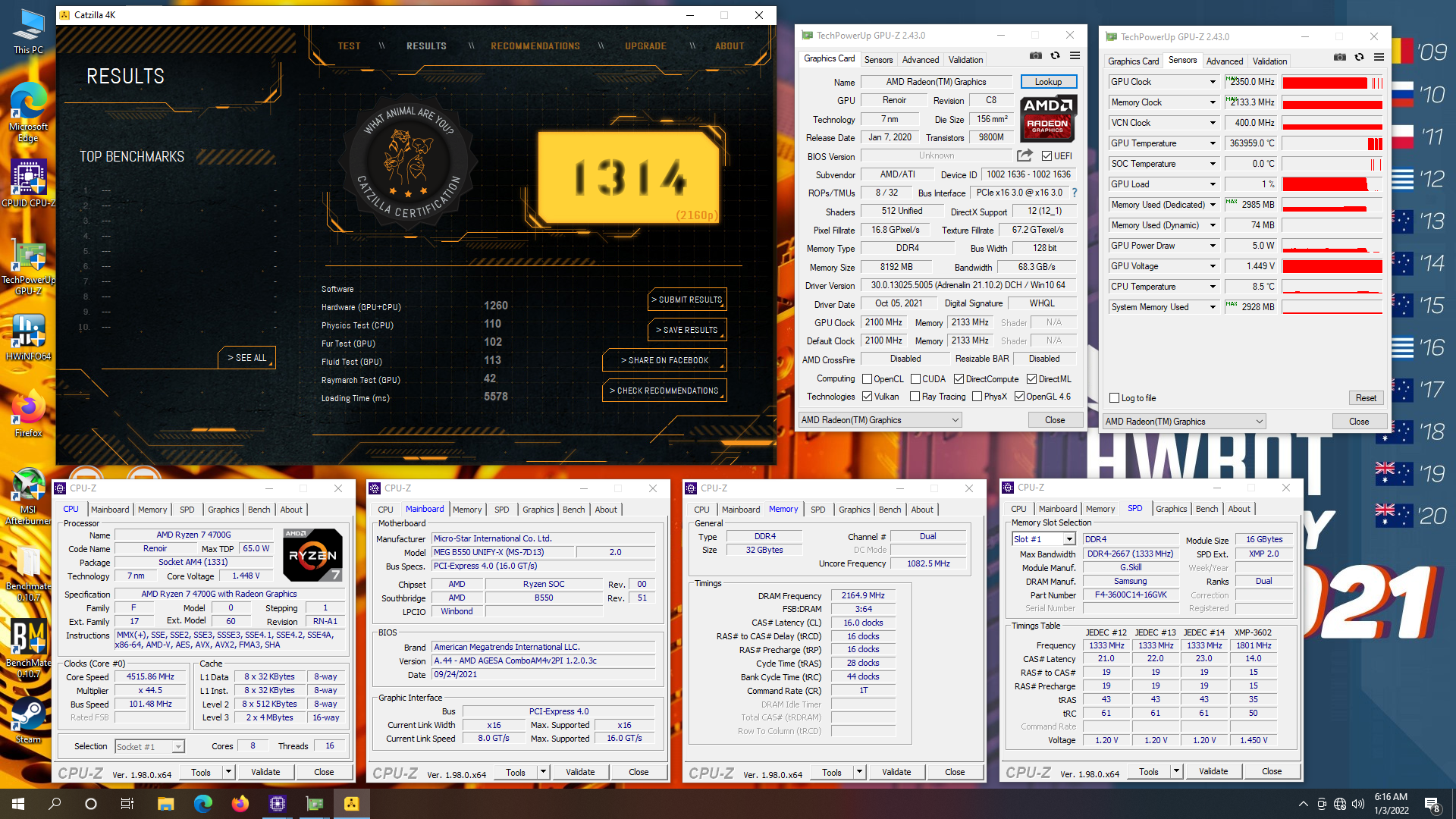Click the Catzilla icon in the taskbar

click(x=351, y=804)
